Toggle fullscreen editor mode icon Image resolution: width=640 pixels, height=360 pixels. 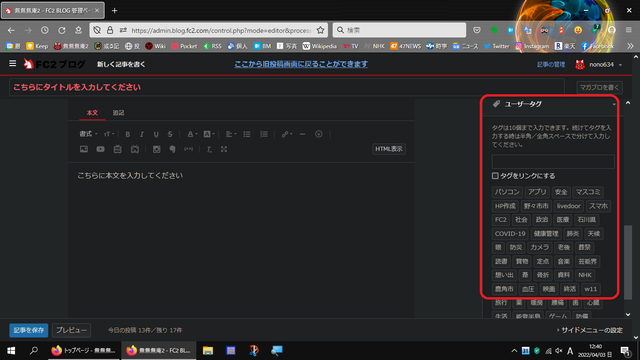click(224, 149)
